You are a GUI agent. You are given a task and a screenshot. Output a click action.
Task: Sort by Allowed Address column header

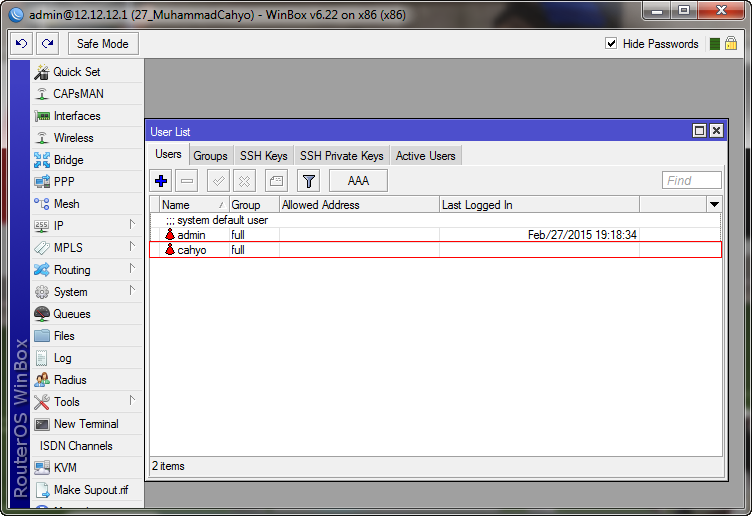(359, 205)
